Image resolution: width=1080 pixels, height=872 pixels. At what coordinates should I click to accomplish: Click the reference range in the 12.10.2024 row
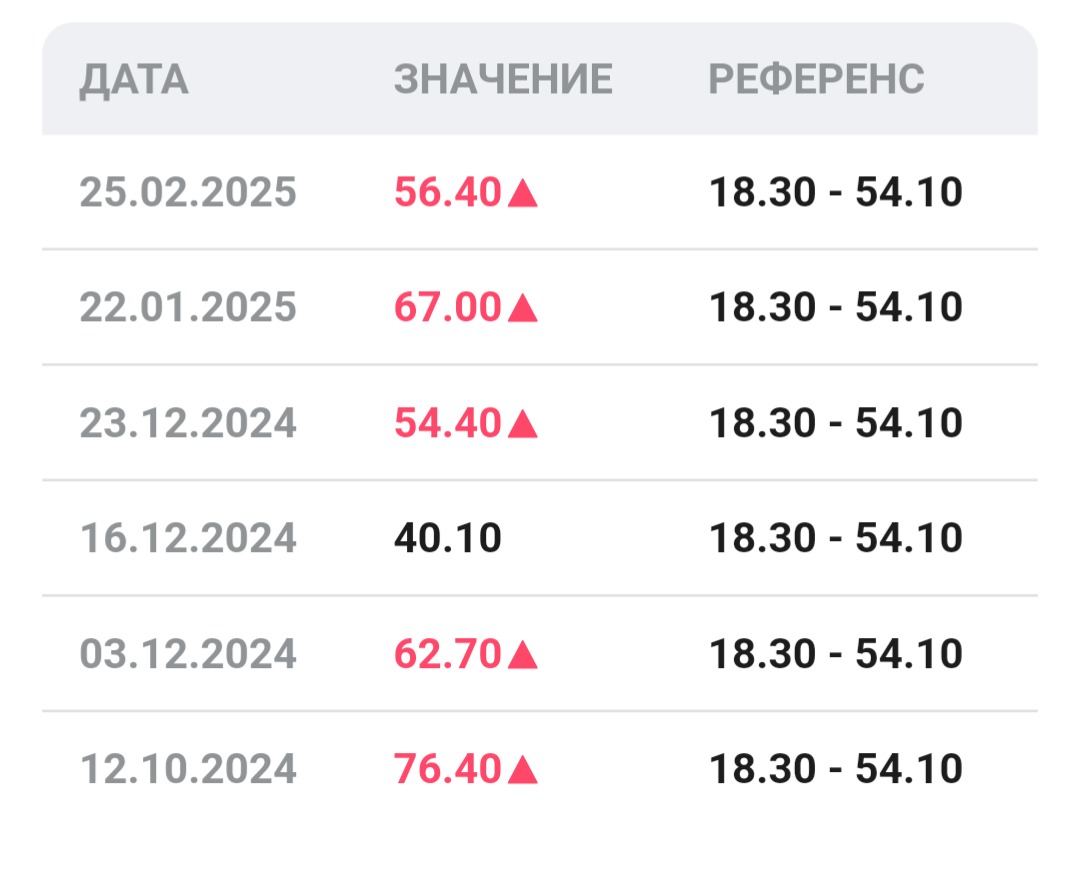(x=835, y=770)
